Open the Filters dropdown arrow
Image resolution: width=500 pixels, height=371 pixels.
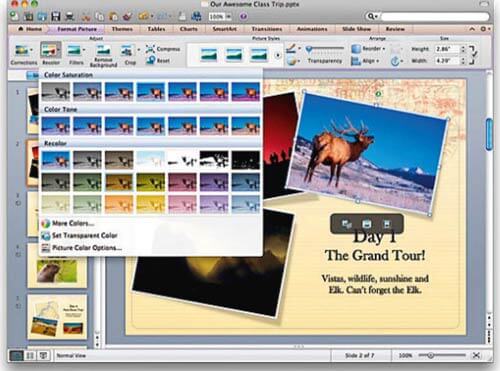(84, 50)
